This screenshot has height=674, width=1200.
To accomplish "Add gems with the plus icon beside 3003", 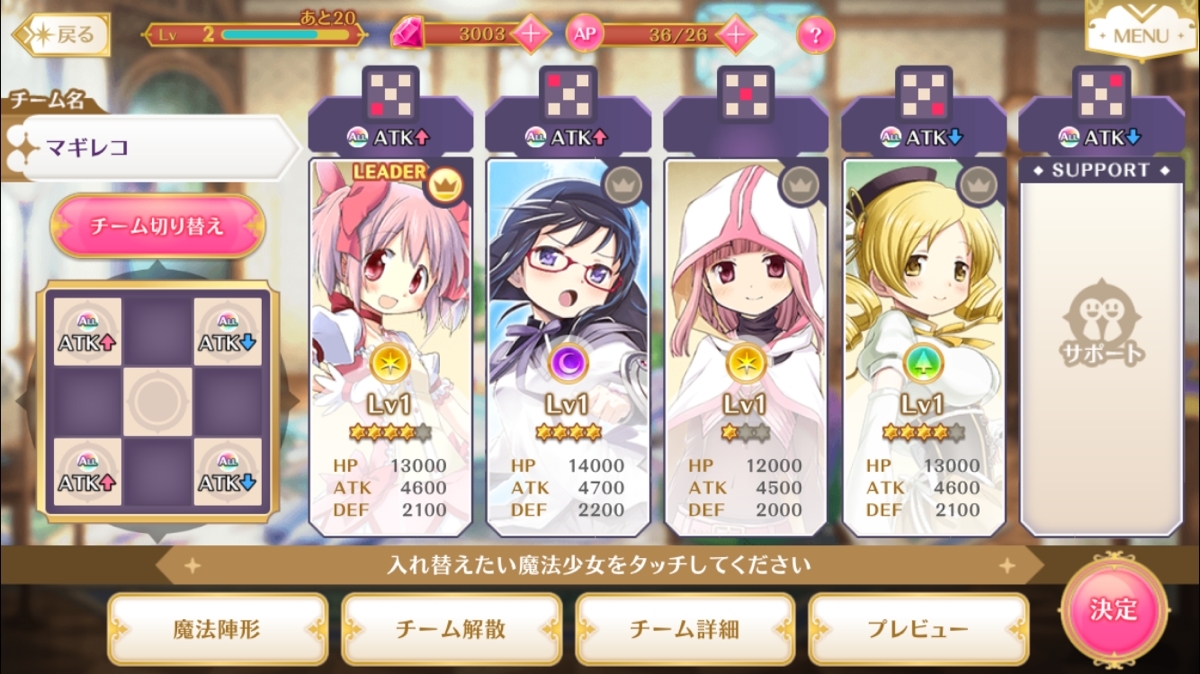I will coord(531,34).
